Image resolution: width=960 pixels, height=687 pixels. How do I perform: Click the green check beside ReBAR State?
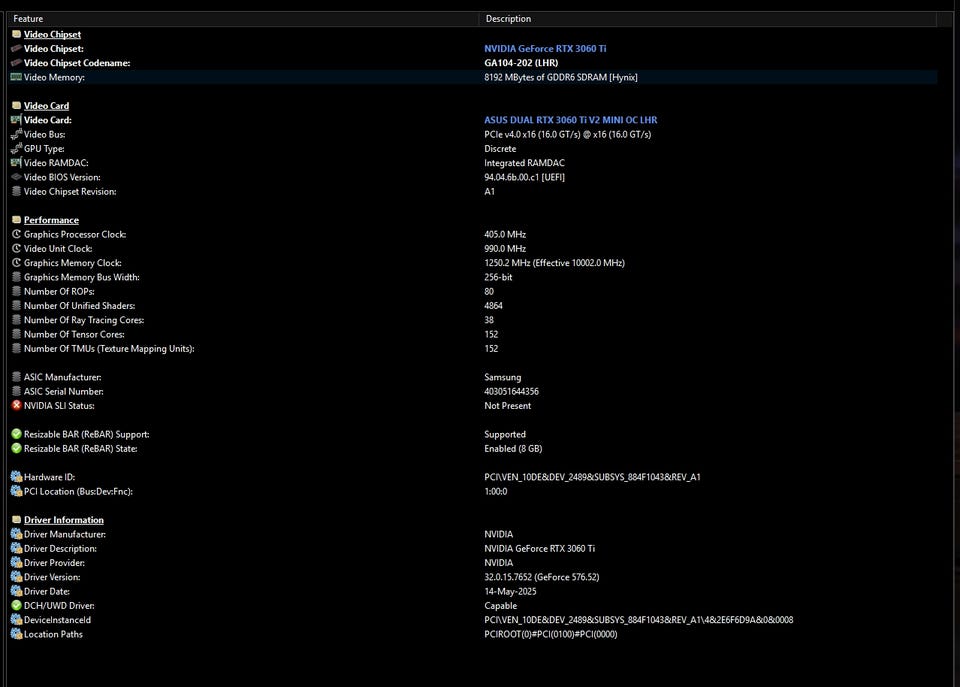17,448
